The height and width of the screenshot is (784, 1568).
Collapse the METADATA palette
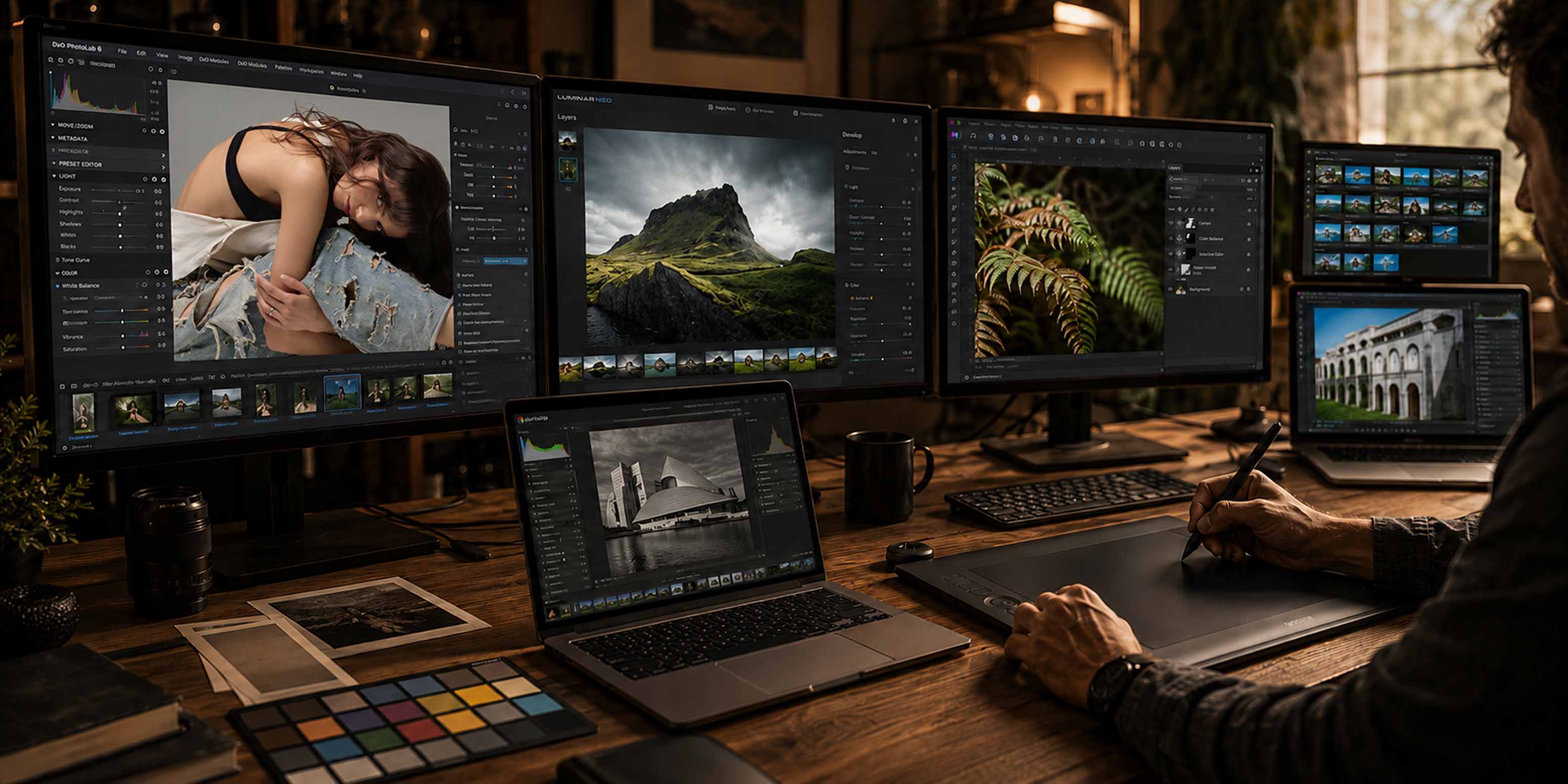coord(53,138)
